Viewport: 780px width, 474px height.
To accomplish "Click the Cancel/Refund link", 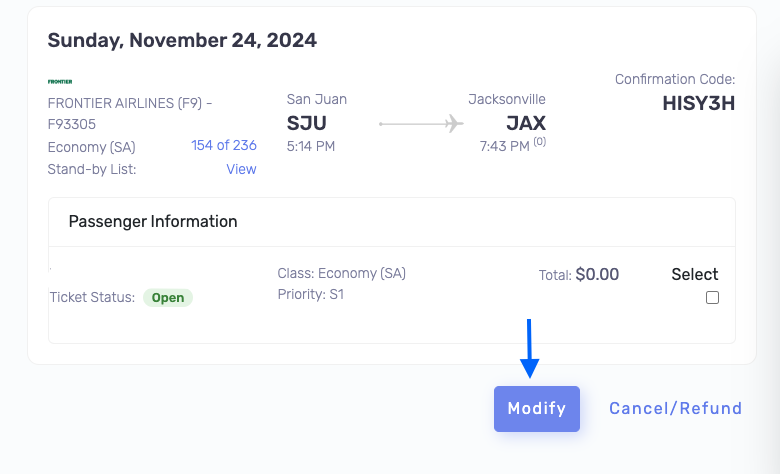I will (x=676, y=408).
